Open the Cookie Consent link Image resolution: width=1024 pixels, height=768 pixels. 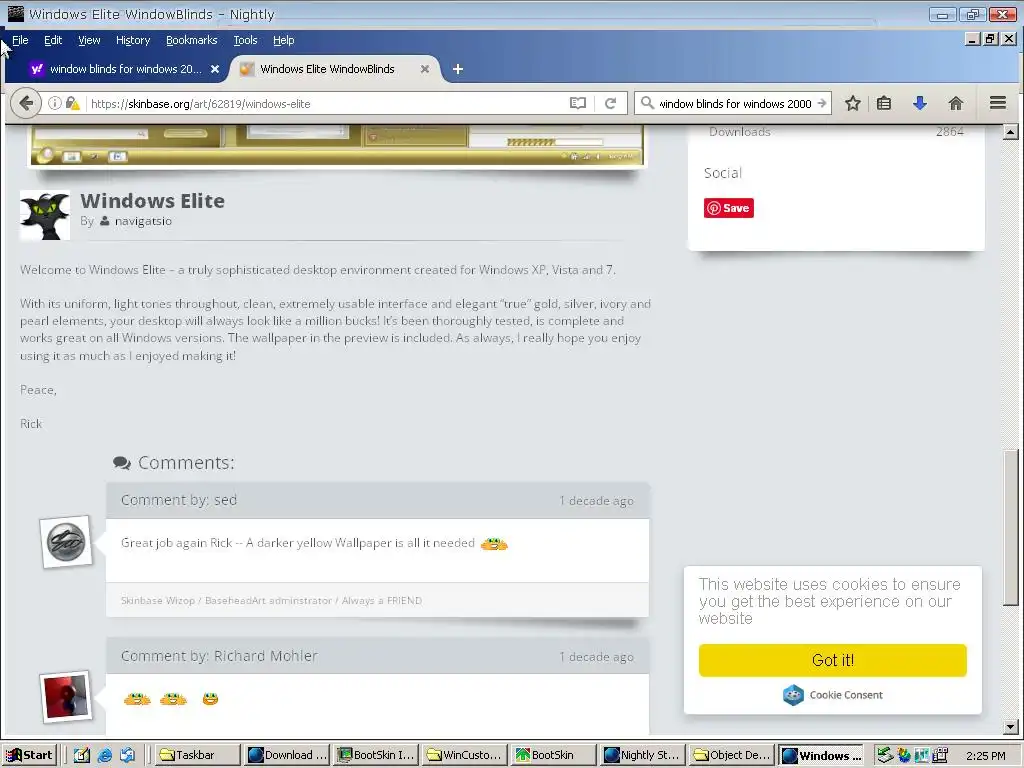pyautogui.click(x=846, y=695)
